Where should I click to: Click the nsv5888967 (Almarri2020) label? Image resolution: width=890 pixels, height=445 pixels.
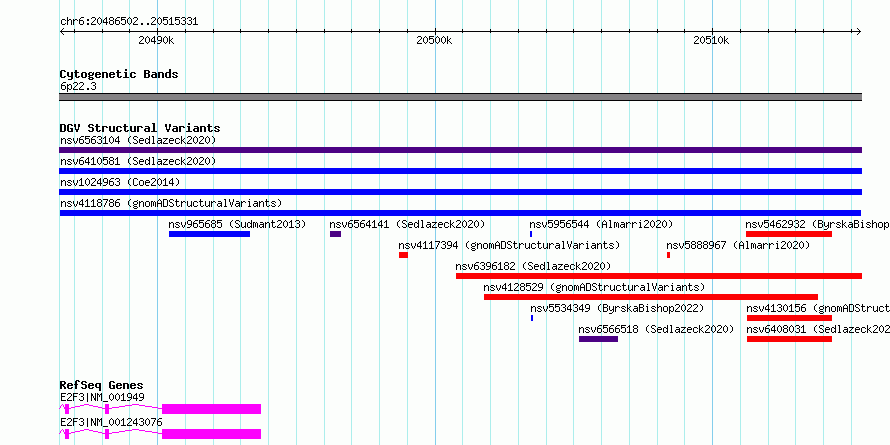click(738, 245)
